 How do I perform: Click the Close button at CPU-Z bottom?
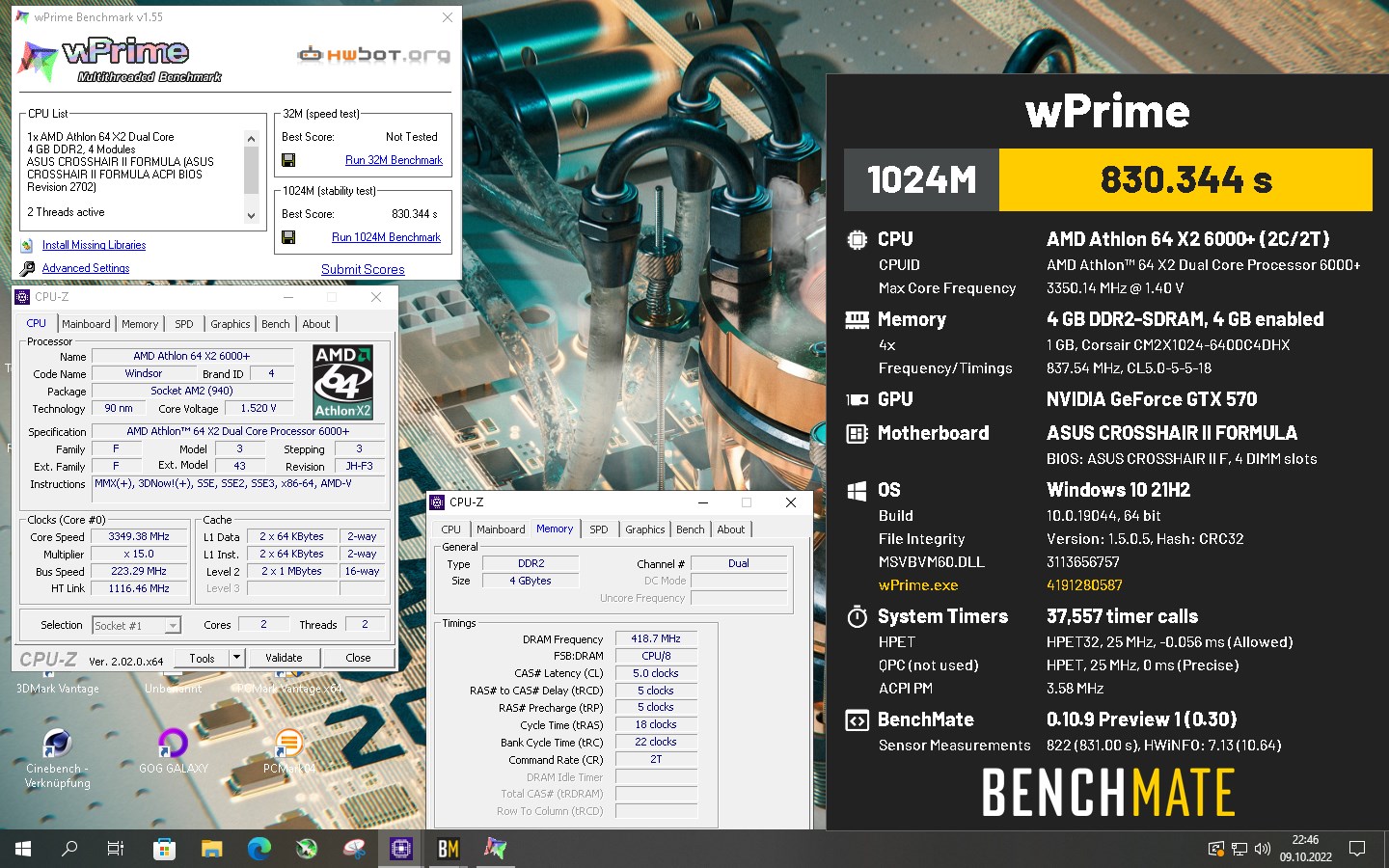(x=358, y=658)
